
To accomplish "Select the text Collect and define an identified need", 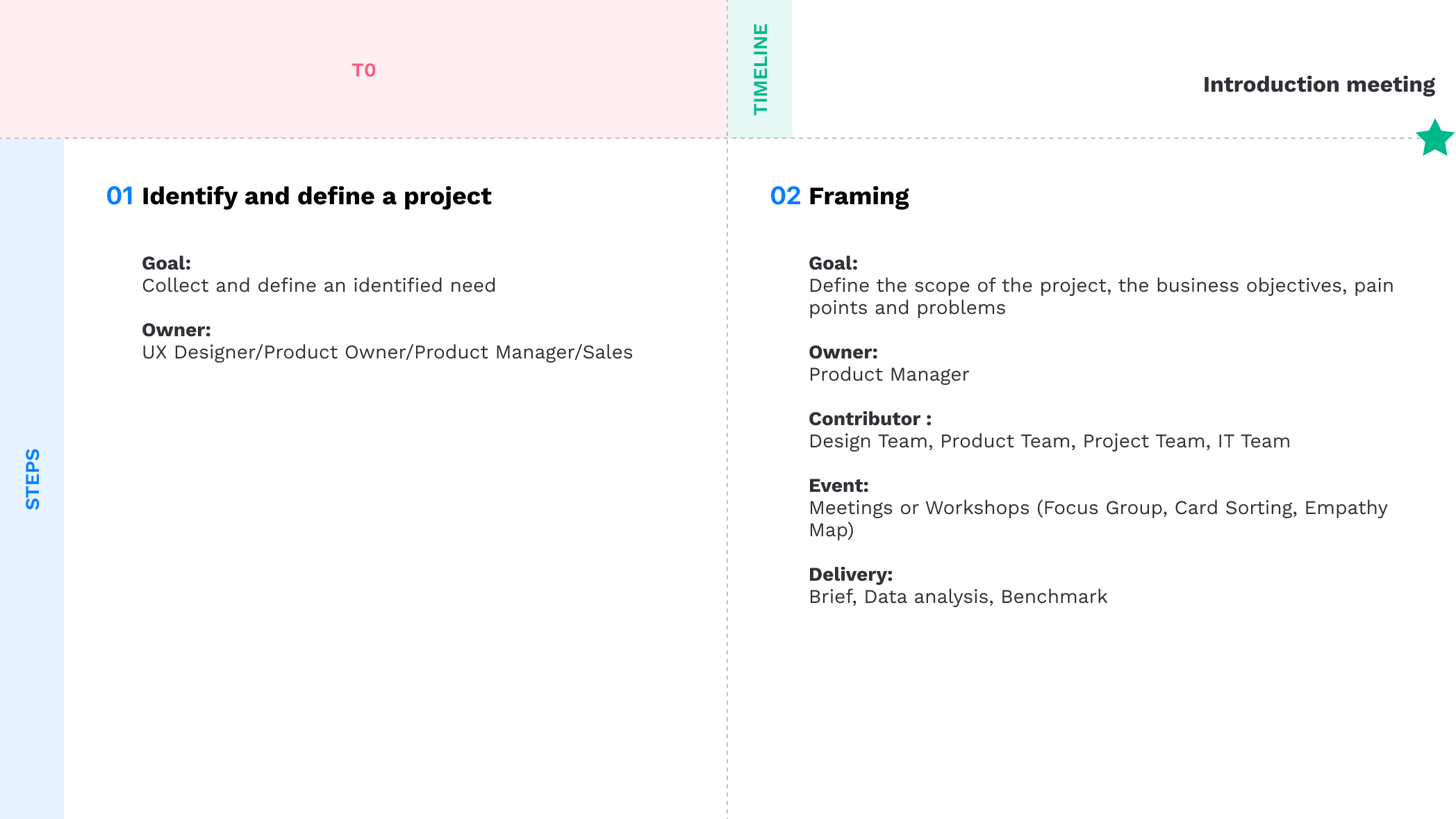I will pyautogui.click(x=319, y=286).
